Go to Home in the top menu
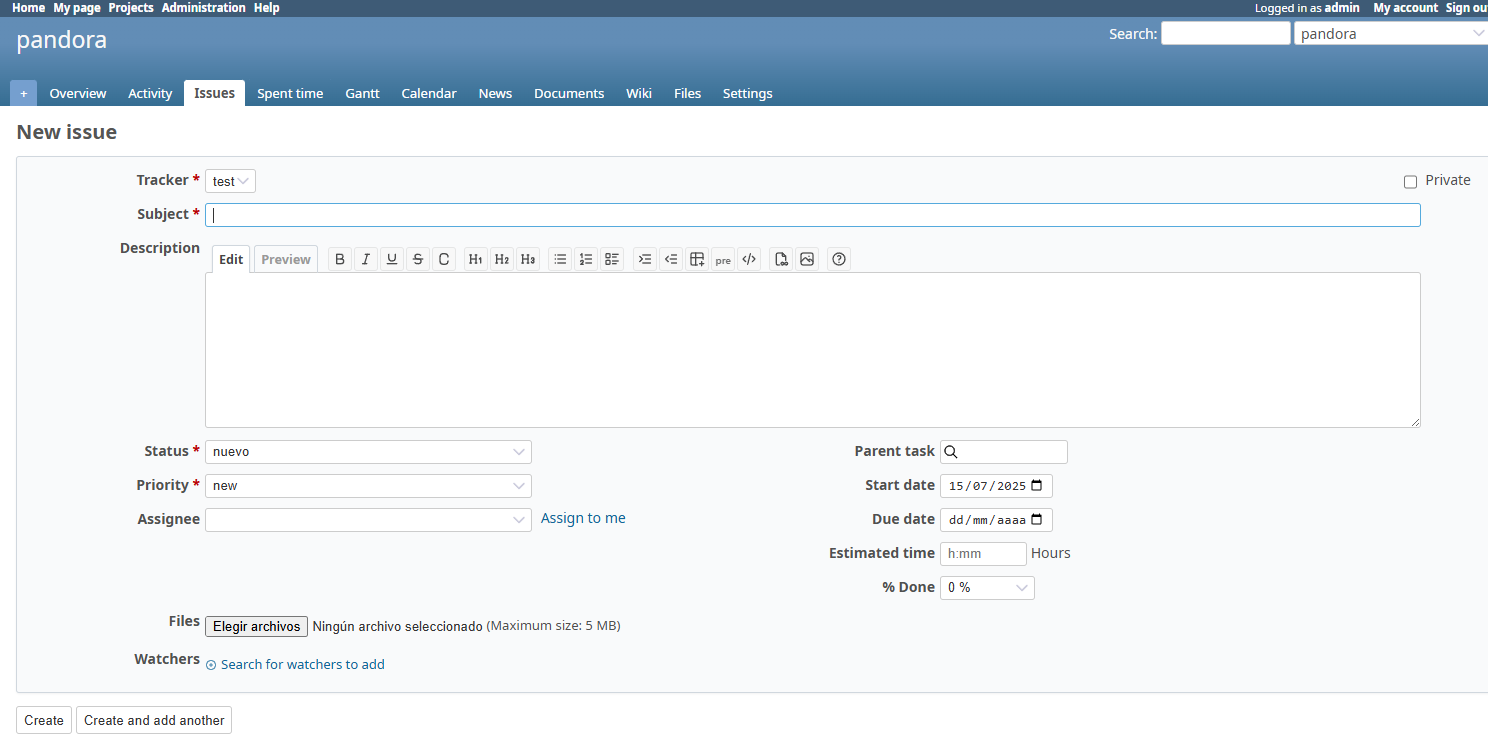This screenshot has height=749, width=1488. [28, 7]
